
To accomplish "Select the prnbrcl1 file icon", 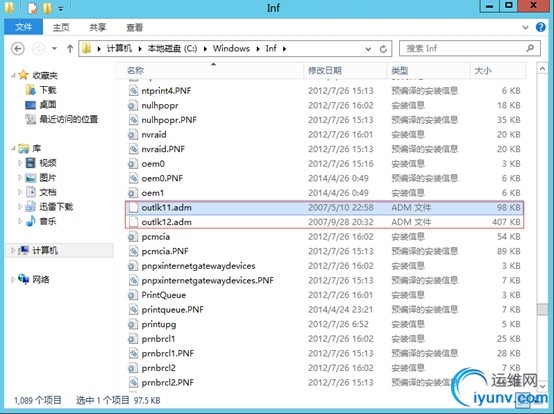I will [132, 339].
